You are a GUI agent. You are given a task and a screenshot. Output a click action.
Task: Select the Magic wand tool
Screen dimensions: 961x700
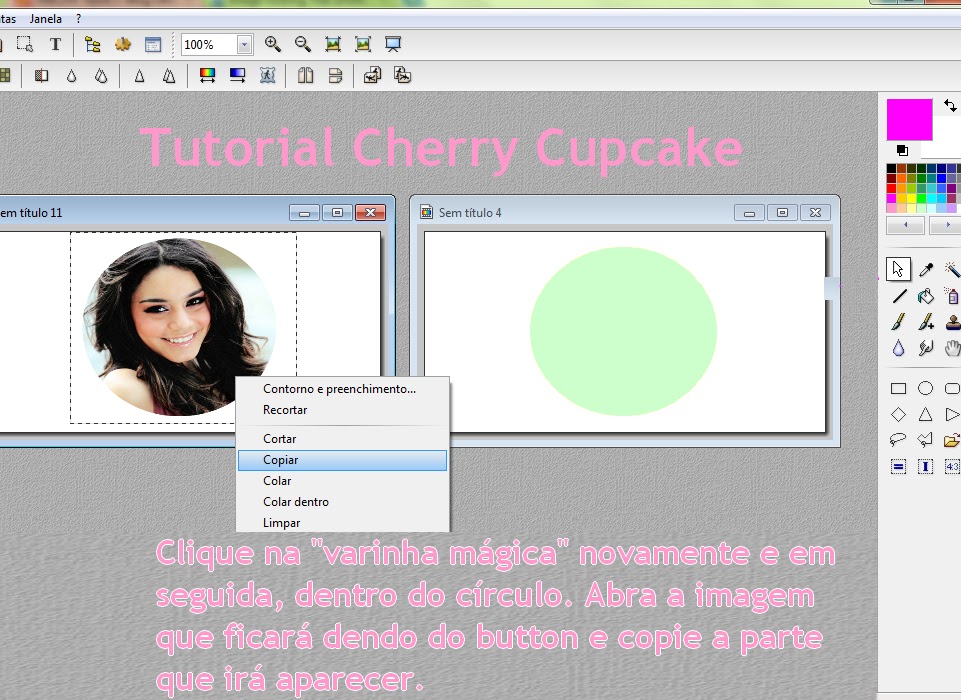coord(952,269)
